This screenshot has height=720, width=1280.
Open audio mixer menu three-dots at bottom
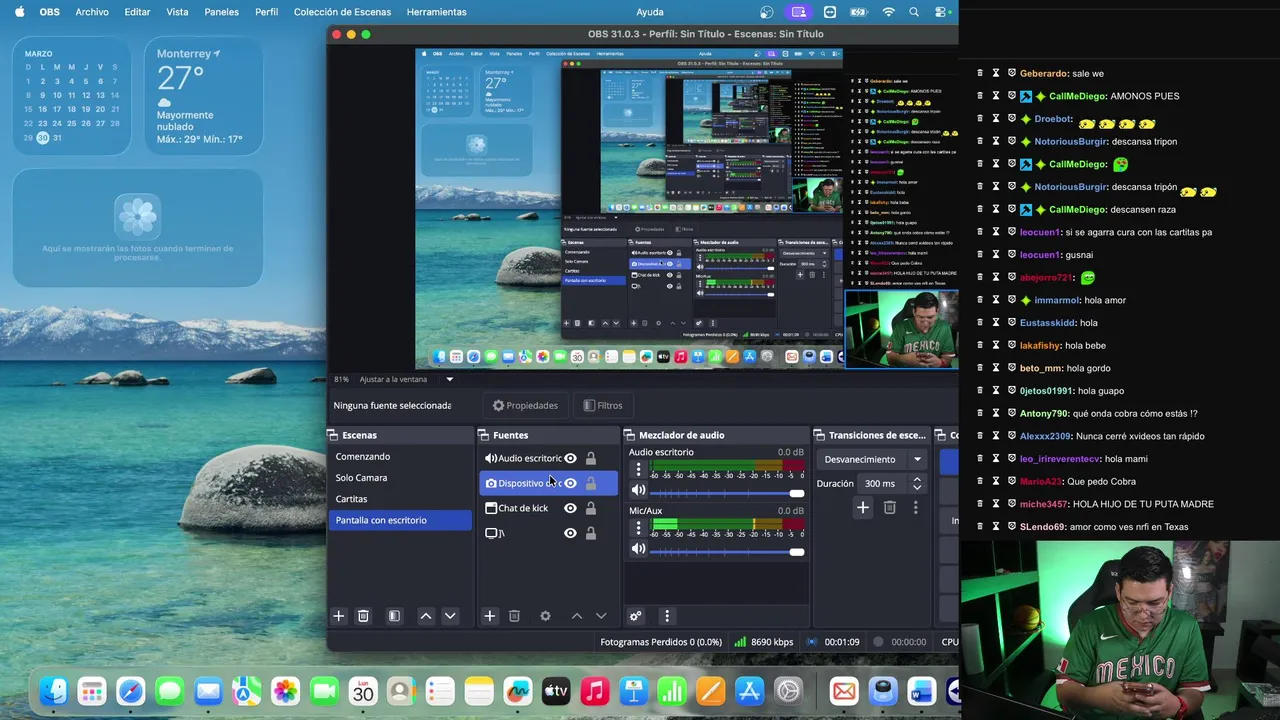point(667,616)
